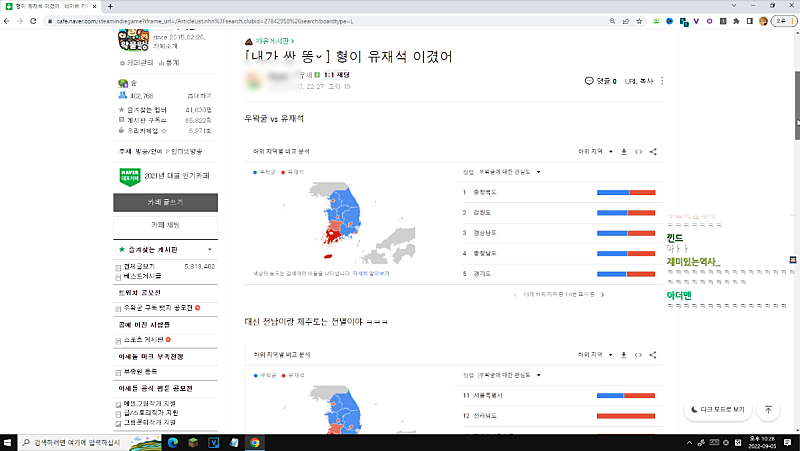Open the post's three-dot more menu
Viewport: 800px width, 451px height.
click(662, 81)
